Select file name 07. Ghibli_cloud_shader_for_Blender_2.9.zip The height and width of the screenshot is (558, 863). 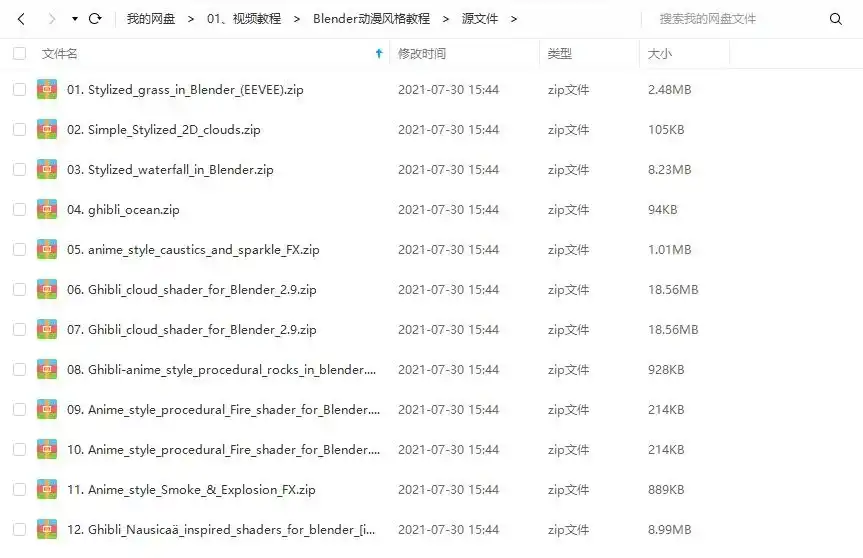click(192, 330)
